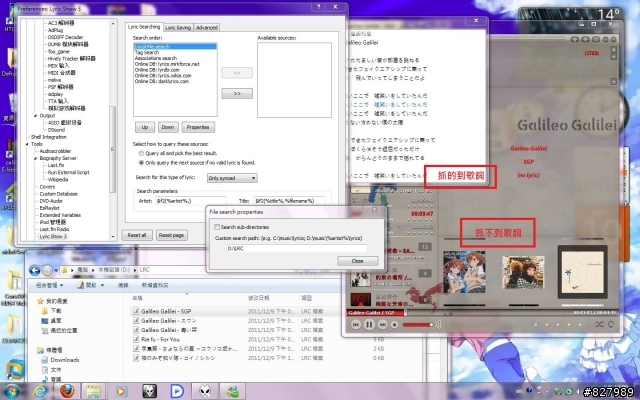Image resolution: width=640 pixels, height=400 pixels.
Task: Select Lyric Show 3 in preferences tree
Action: (53, 236)
